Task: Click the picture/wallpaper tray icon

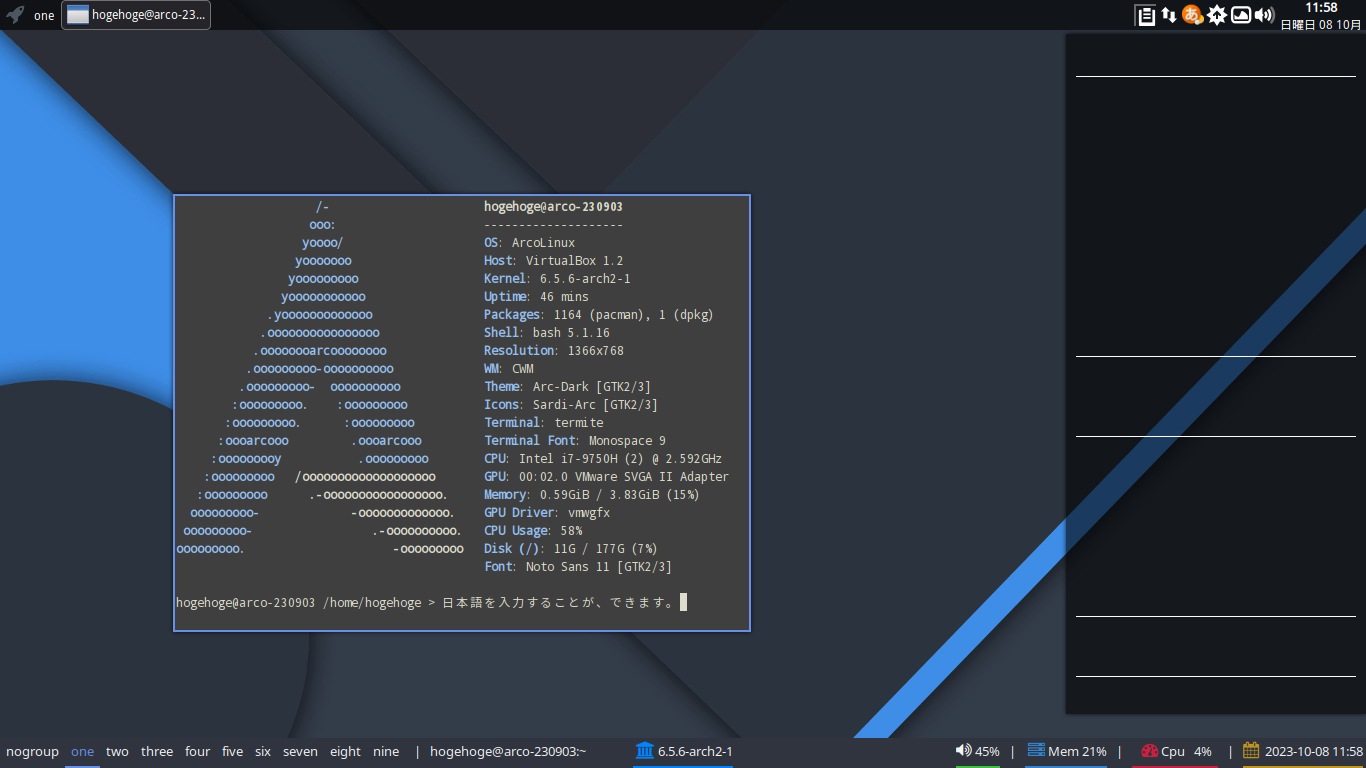Action: [x=1240, y=15]
